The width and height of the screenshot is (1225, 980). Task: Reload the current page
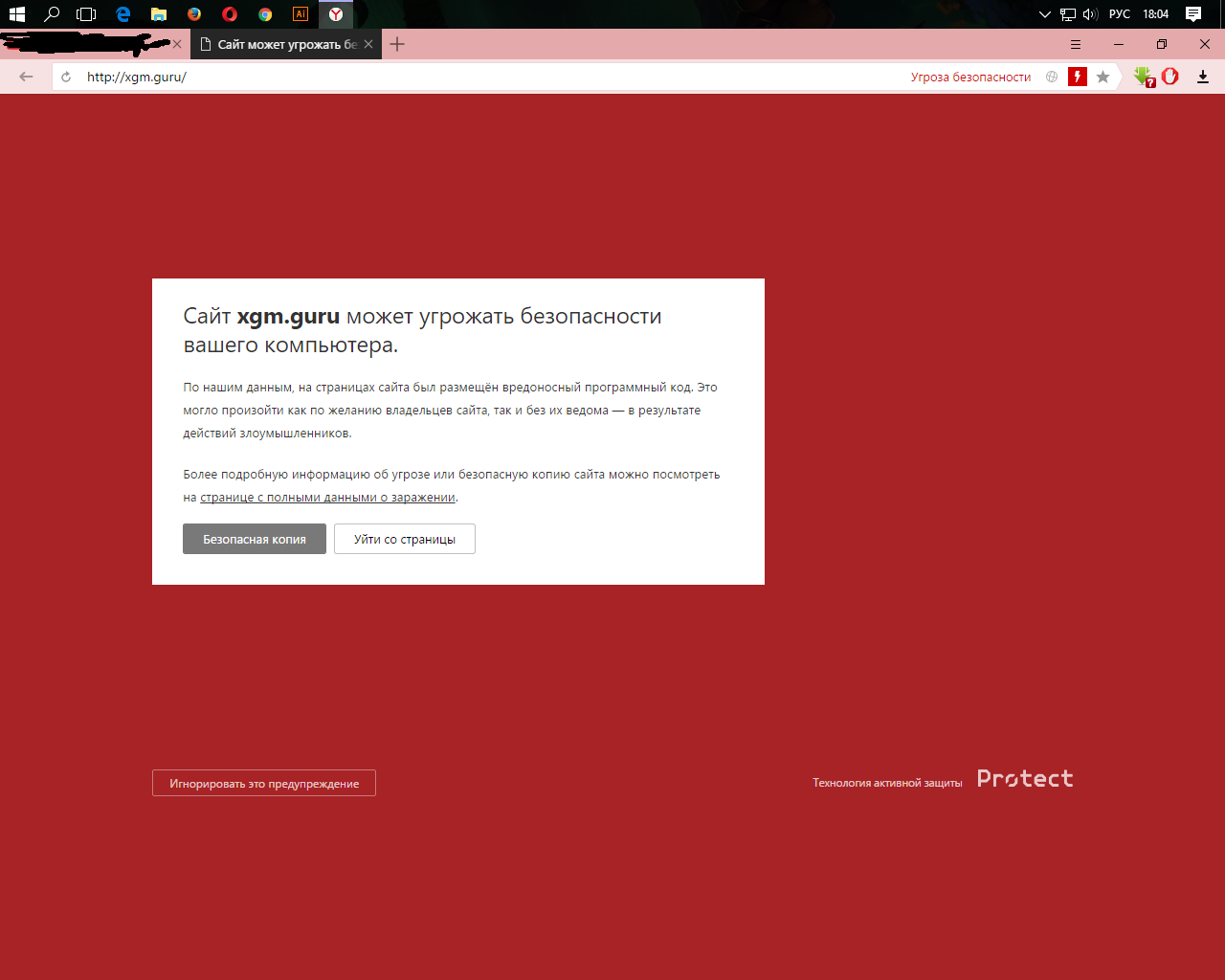coord(66,77)
